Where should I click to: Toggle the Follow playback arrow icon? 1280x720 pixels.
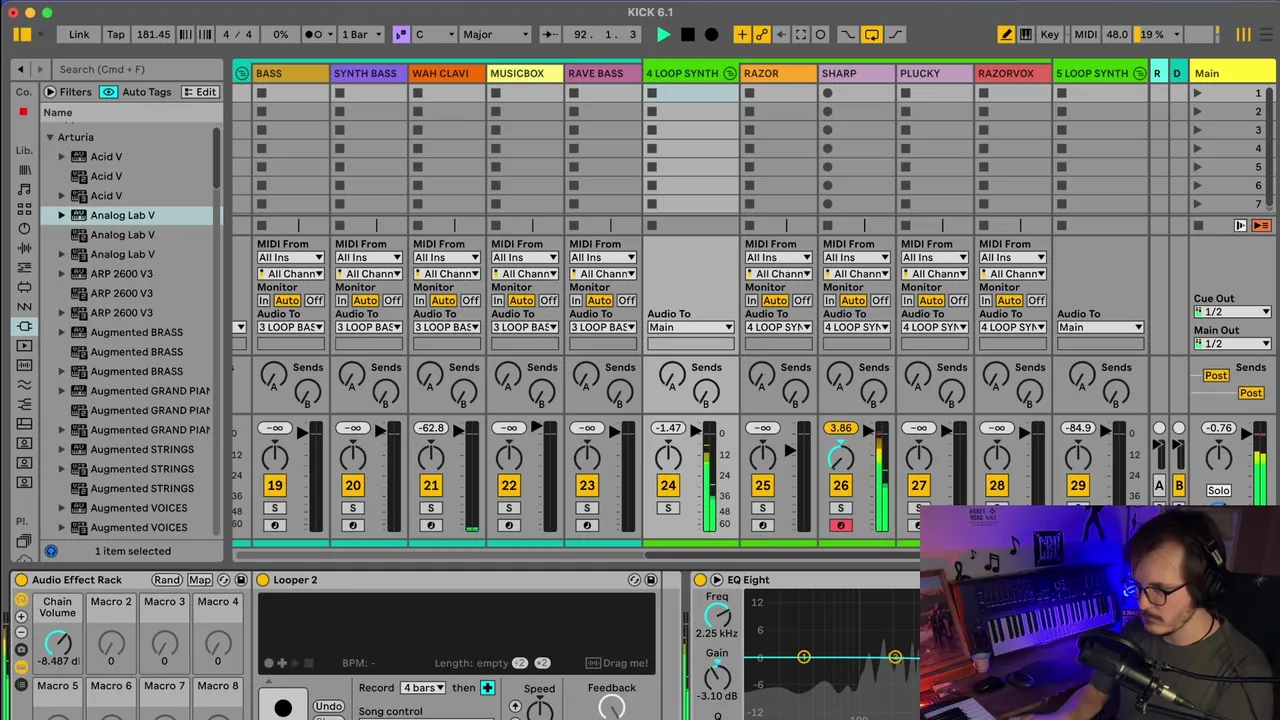550,34
